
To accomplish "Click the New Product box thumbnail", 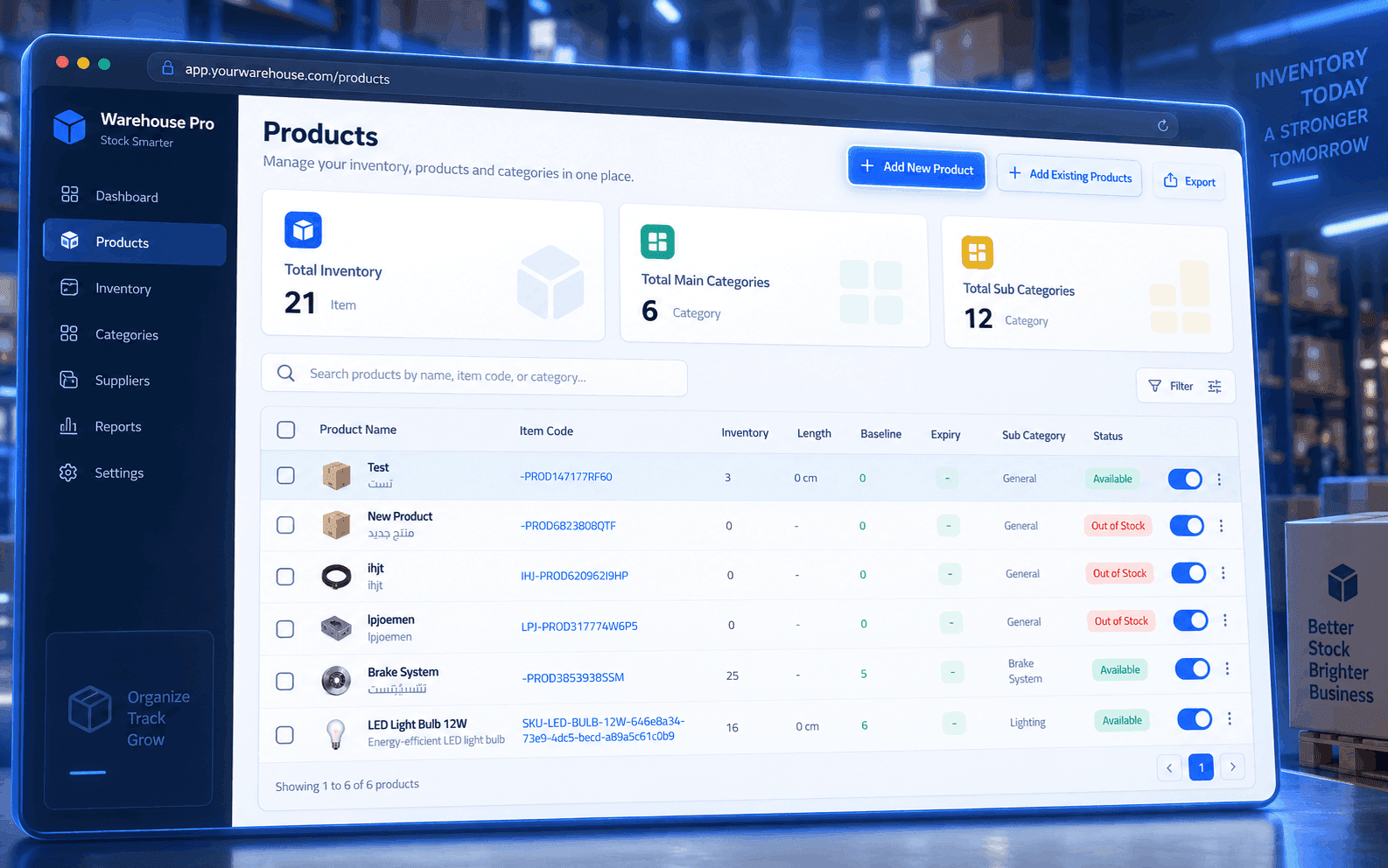I will [336, 524].
